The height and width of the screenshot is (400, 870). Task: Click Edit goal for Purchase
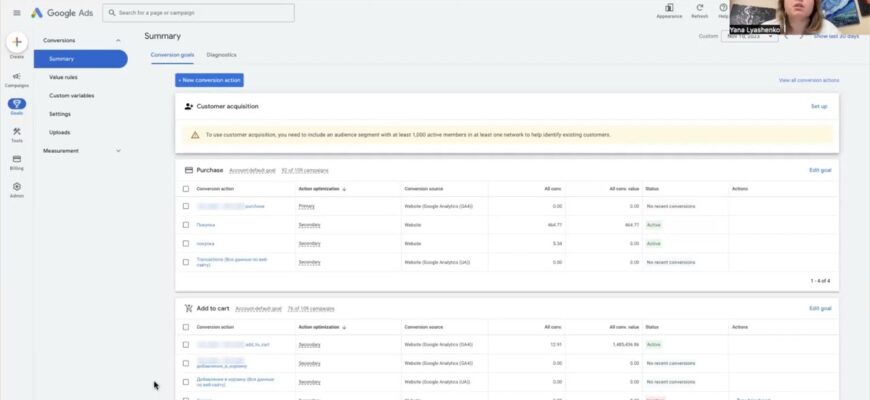click(819, 170)
